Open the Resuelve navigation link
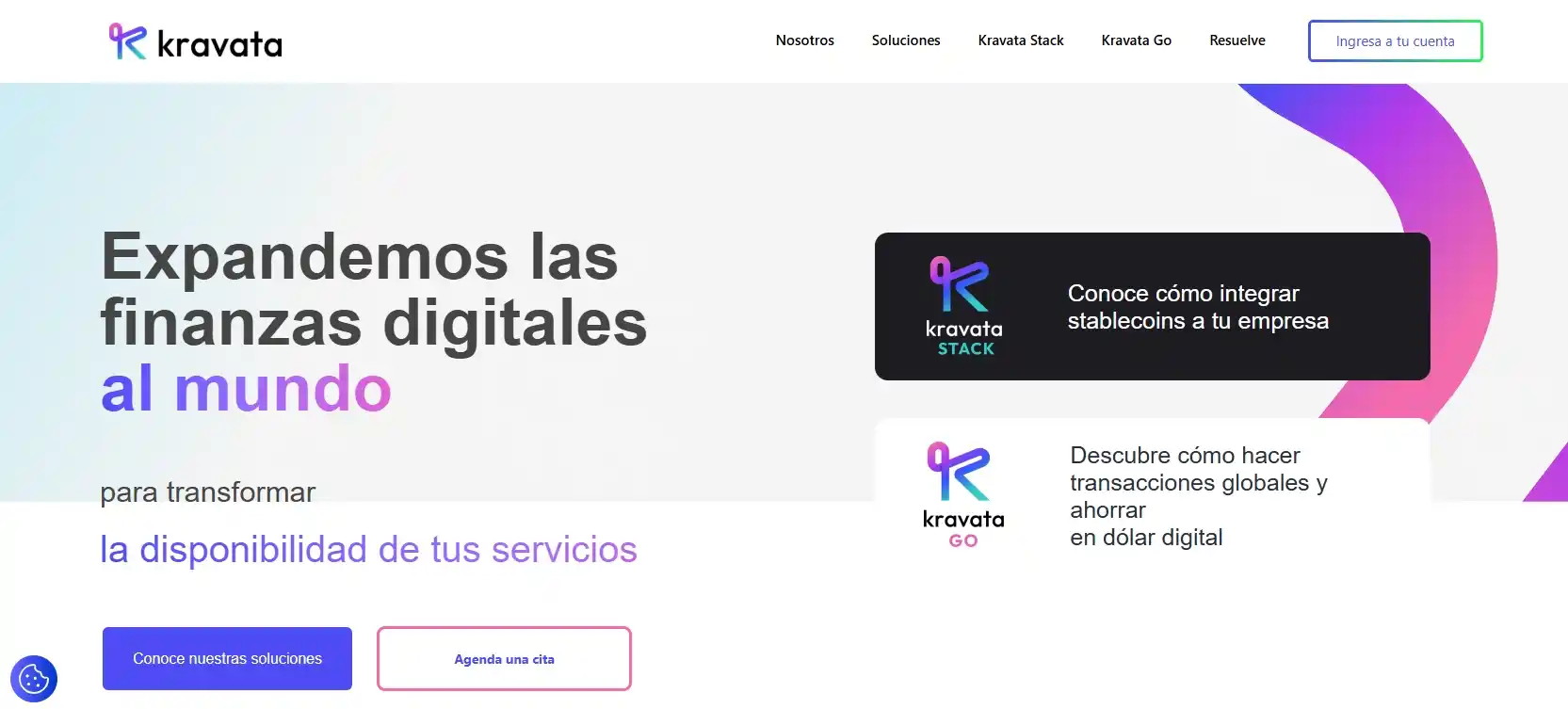 (x=1237, y=40)
